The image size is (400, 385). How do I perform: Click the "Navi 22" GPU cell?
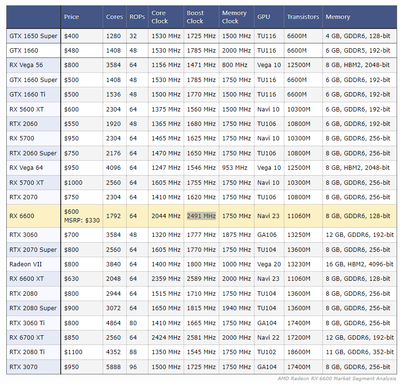[268, 337]
